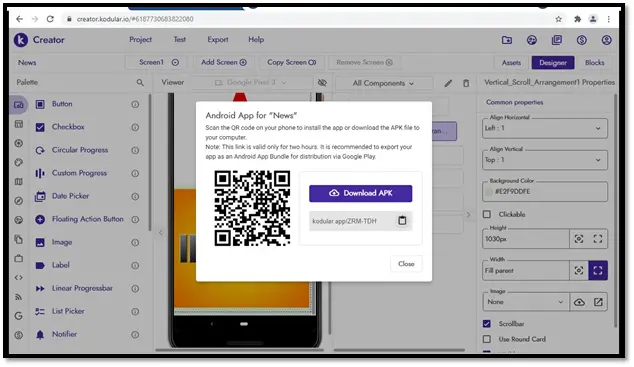This screenshot has width=634, height=367.
Task: Set Width to automatic icon
Action: point(579,270)
